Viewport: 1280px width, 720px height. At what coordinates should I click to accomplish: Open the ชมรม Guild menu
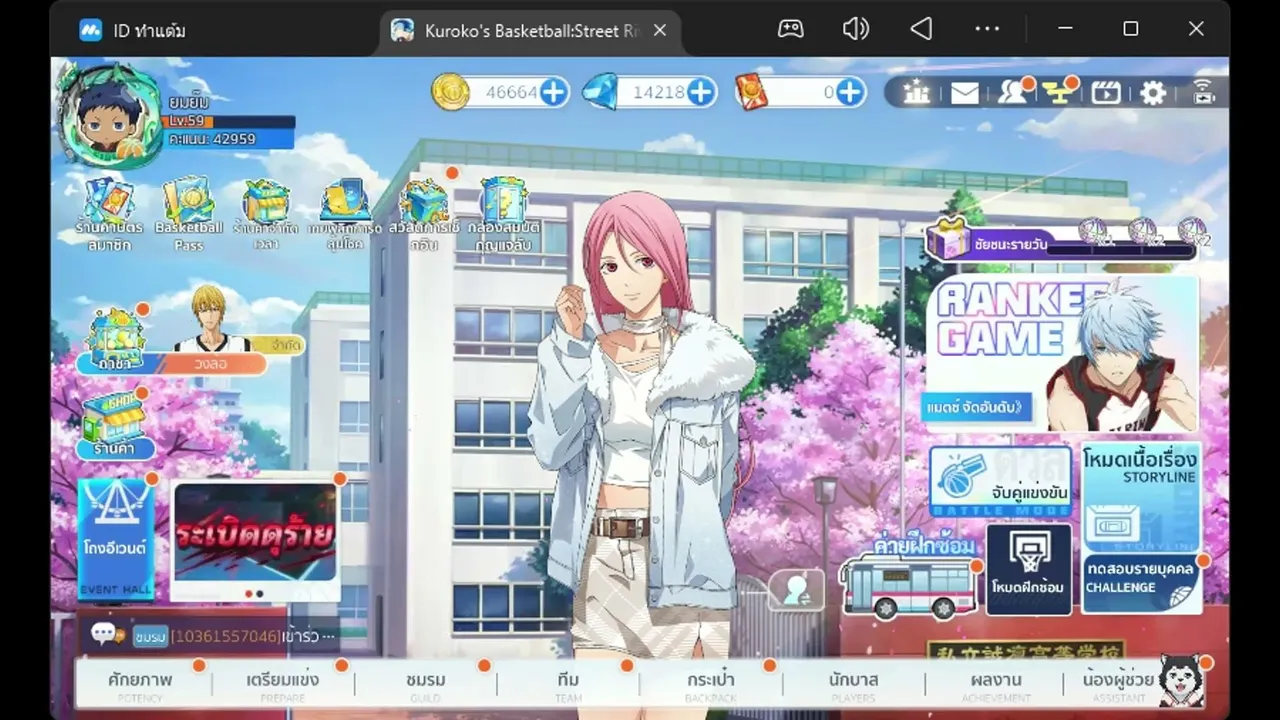(426, 684)
